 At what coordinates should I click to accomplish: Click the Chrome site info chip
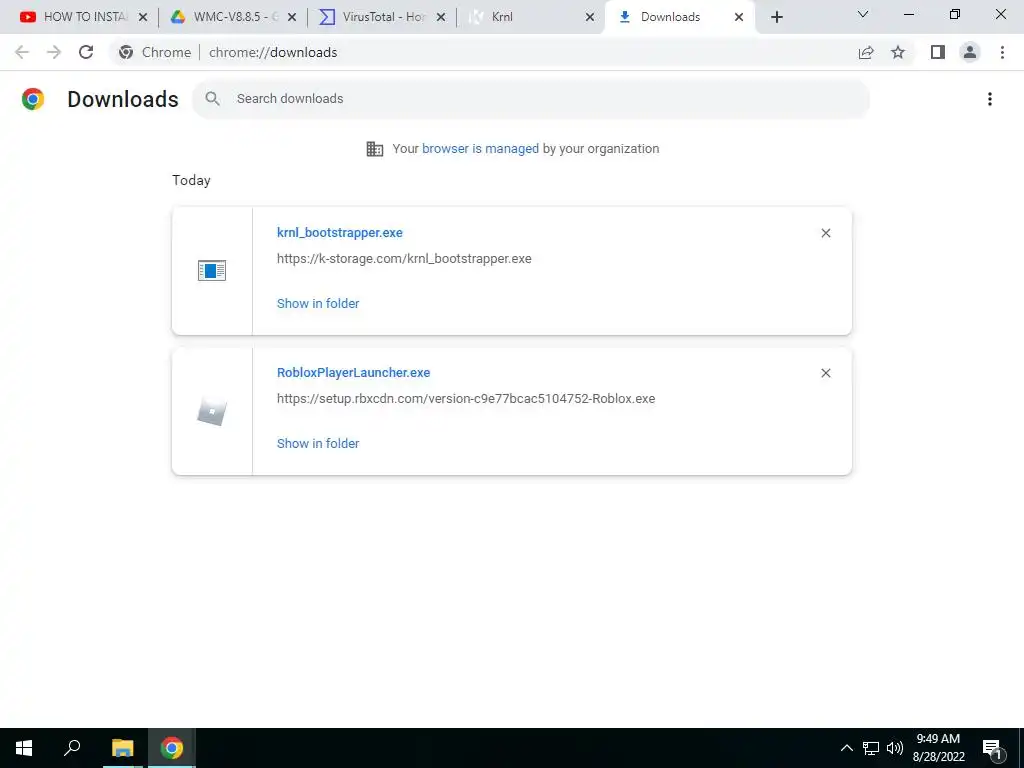click(x=155, y=52)
